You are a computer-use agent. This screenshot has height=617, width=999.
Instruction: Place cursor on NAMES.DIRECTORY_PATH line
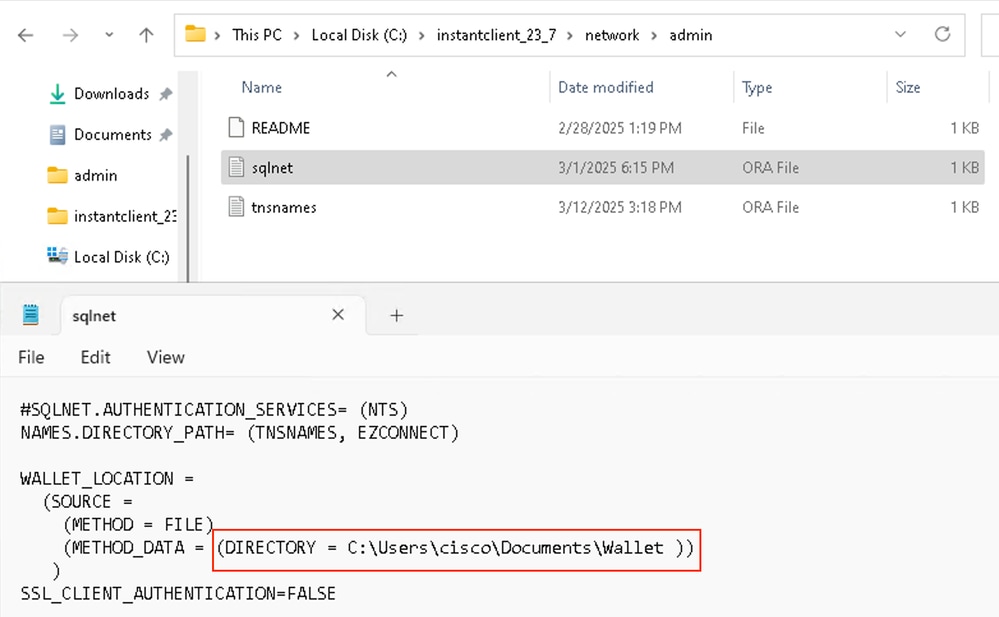coord(239,433)
